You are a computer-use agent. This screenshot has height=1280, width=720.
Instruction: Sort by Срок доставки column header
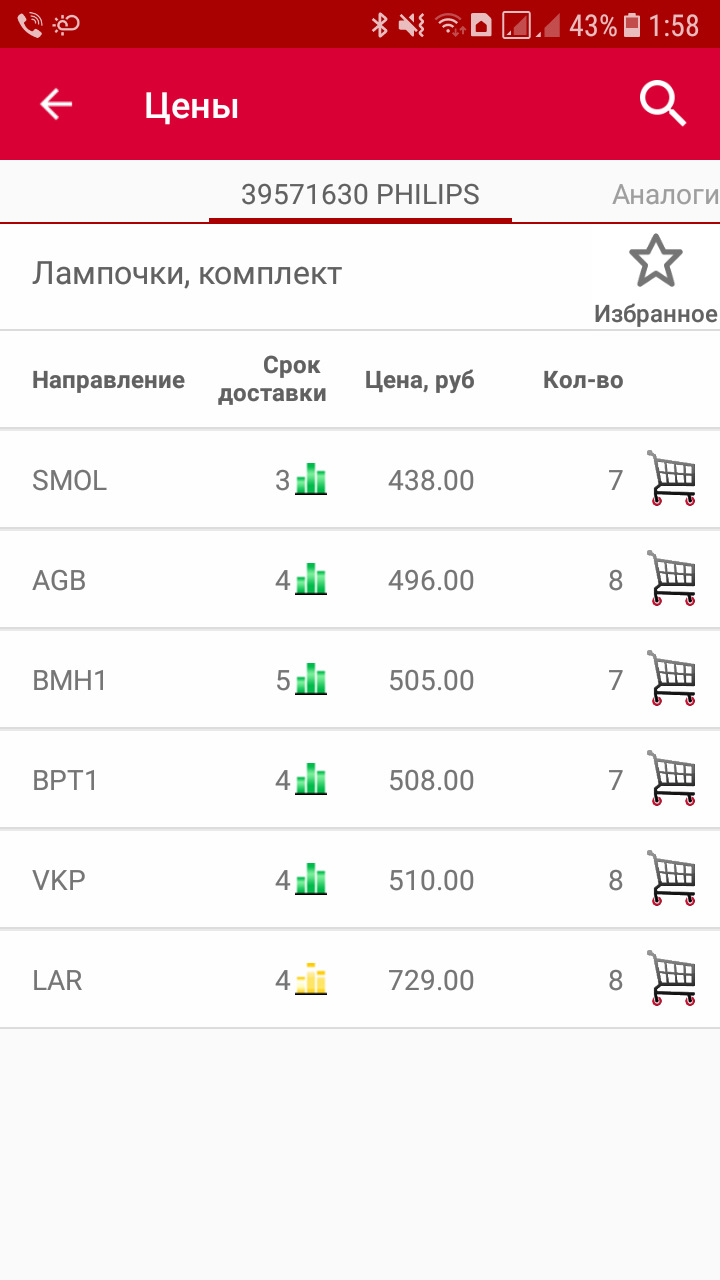click(272, 380)
